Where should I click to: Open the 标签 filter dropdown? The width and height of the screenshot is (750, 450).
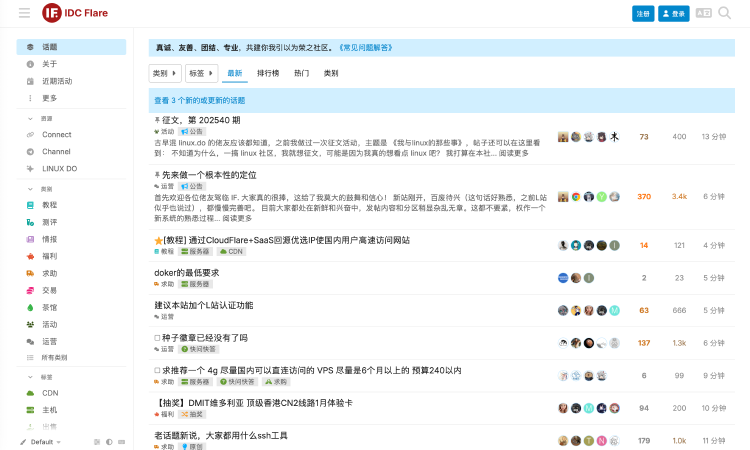pyautogui.click(x=201, y=73)
